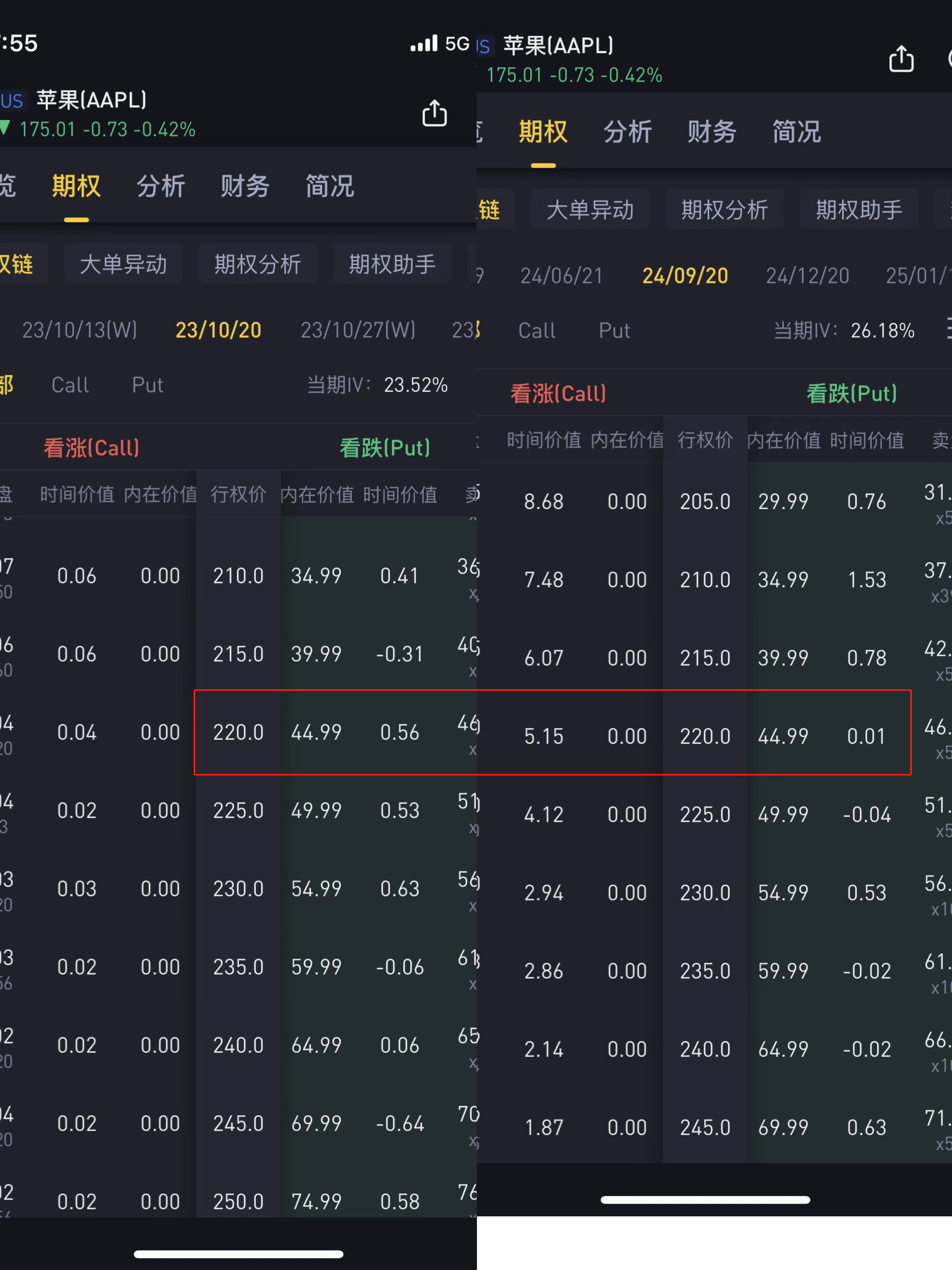Select strike 210.0 in right screenshot
This screenshot has width=952, height=1270.
(x=705, y=580)
